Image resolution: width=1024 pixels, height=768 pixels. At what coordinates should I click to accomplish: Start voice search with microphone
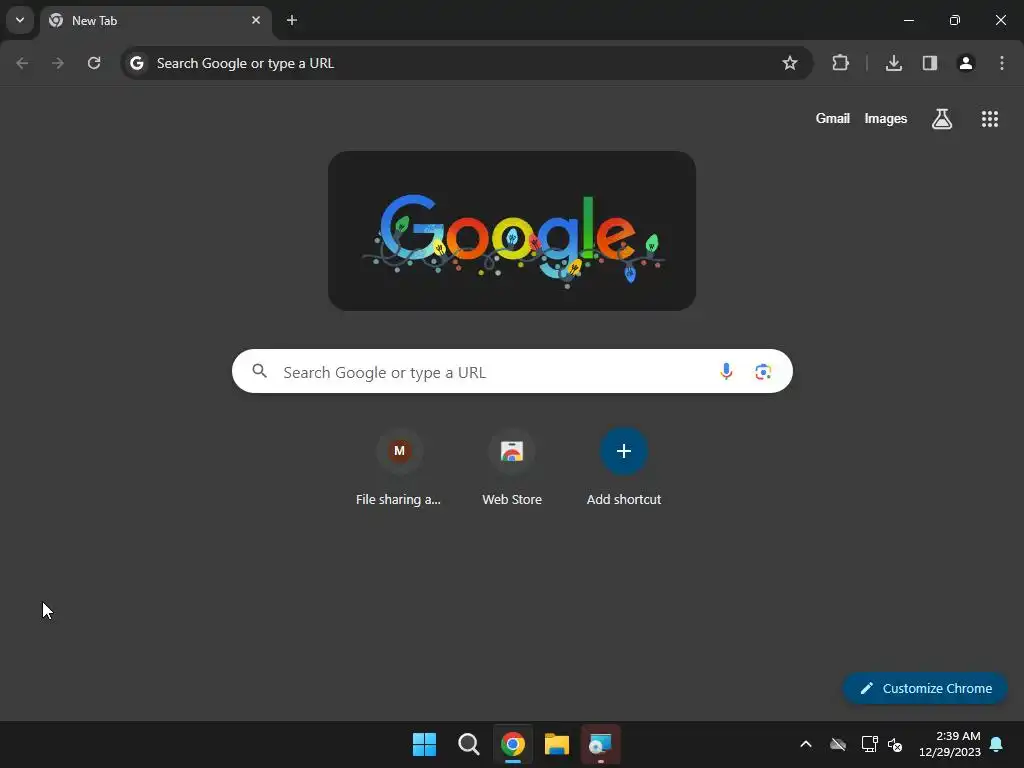click(x=726, y=372)
